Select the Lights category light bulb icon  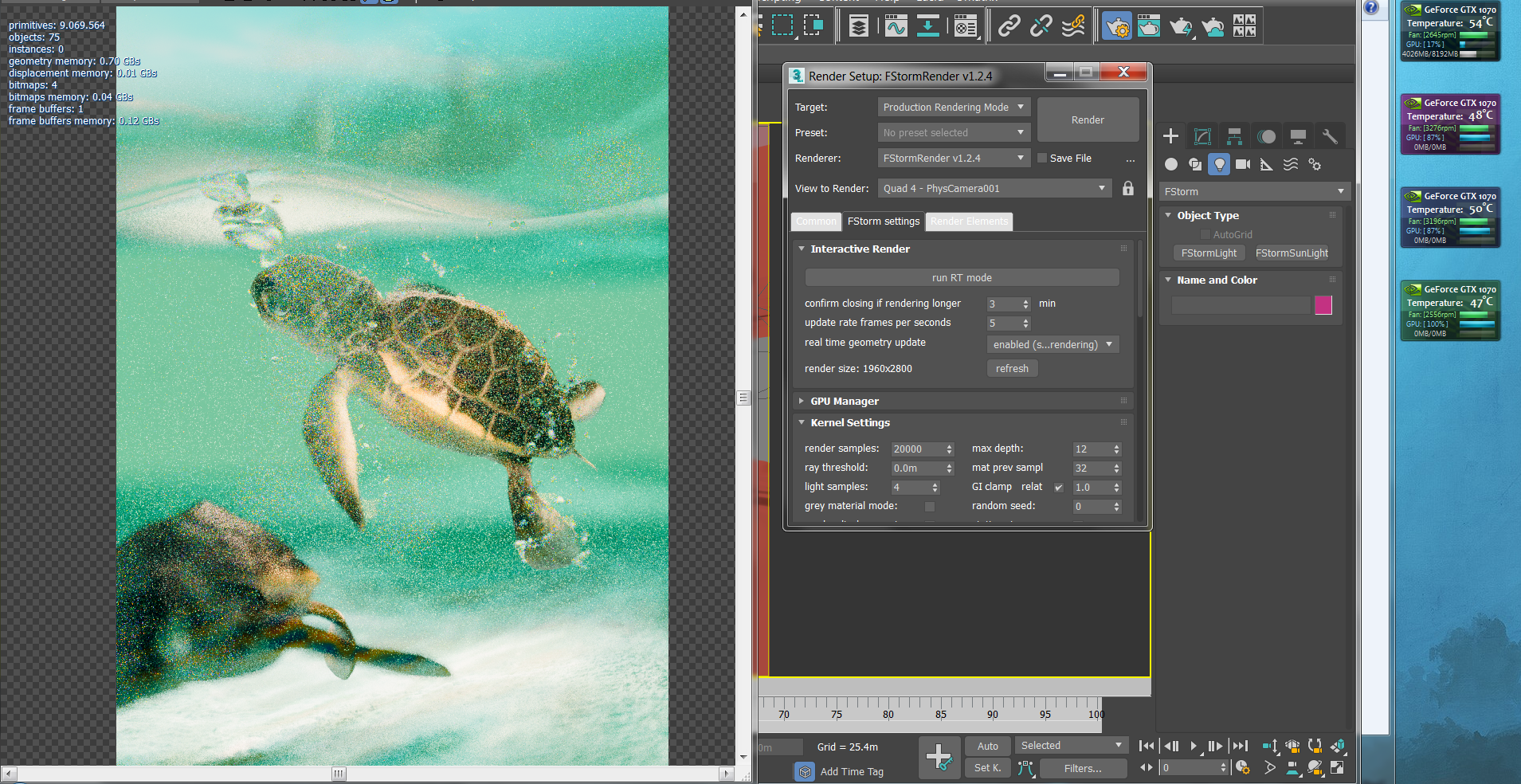pyautogui.click(x=1219, y=164)
